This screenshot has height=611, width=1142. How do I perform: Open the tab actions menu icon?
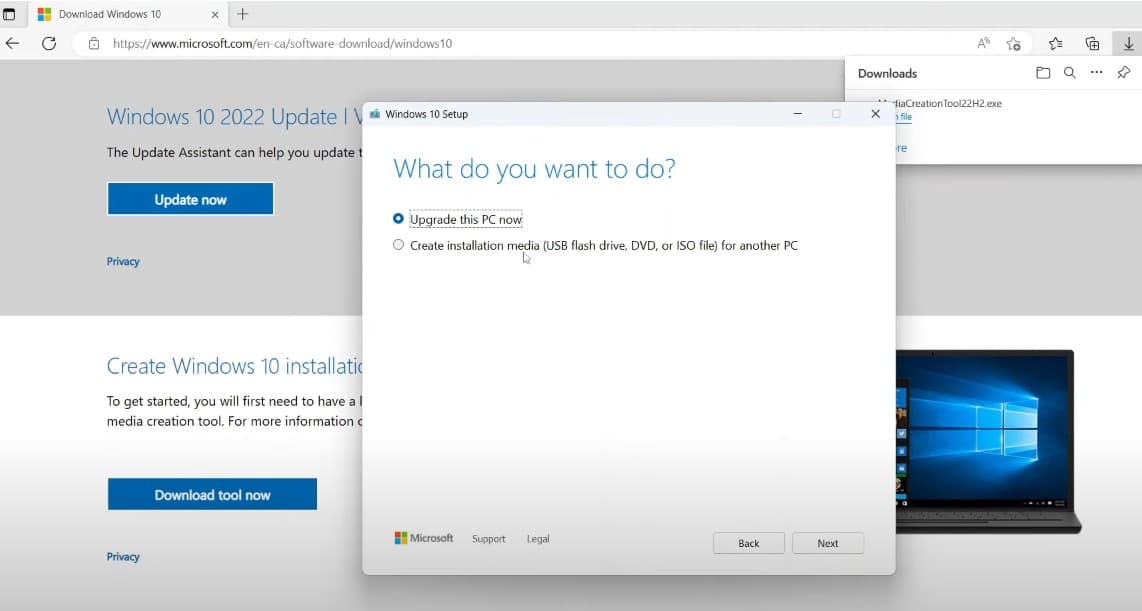9,14
